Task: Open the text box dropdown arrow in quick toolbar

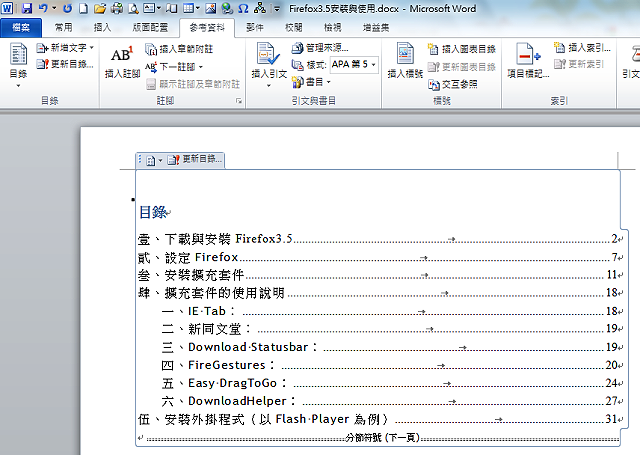Action: pyautogui.click(x=159, y=8)
